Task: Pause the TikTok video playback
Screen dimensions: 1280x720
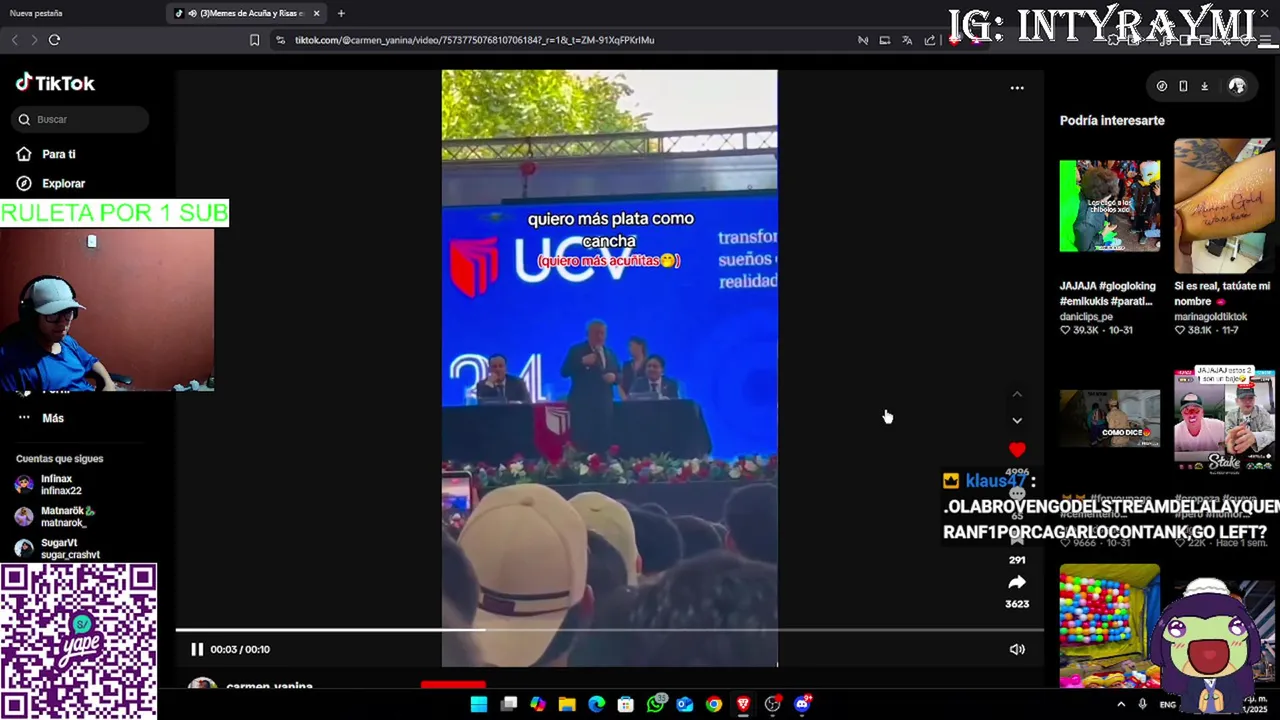Action: (x=197, y=649)
